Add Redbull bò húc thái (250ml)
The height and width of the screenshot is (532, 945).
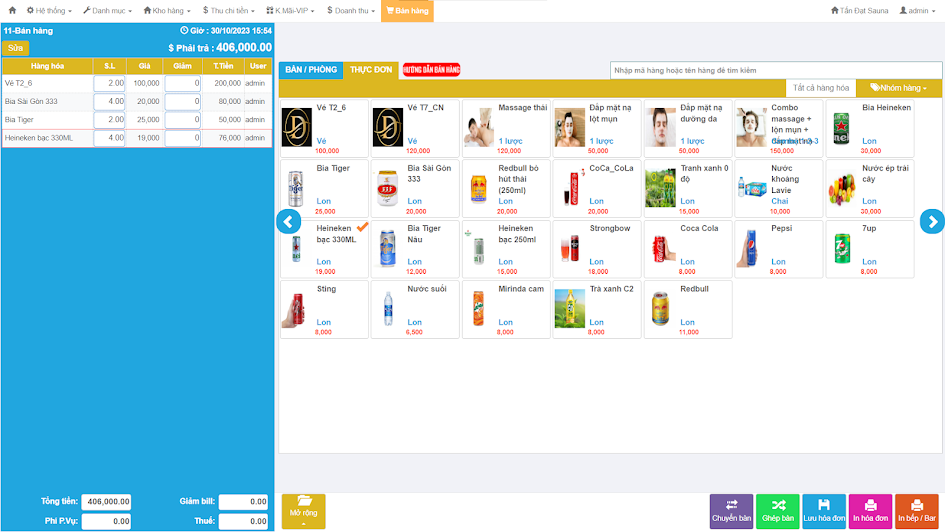click(x=506, y=189)
